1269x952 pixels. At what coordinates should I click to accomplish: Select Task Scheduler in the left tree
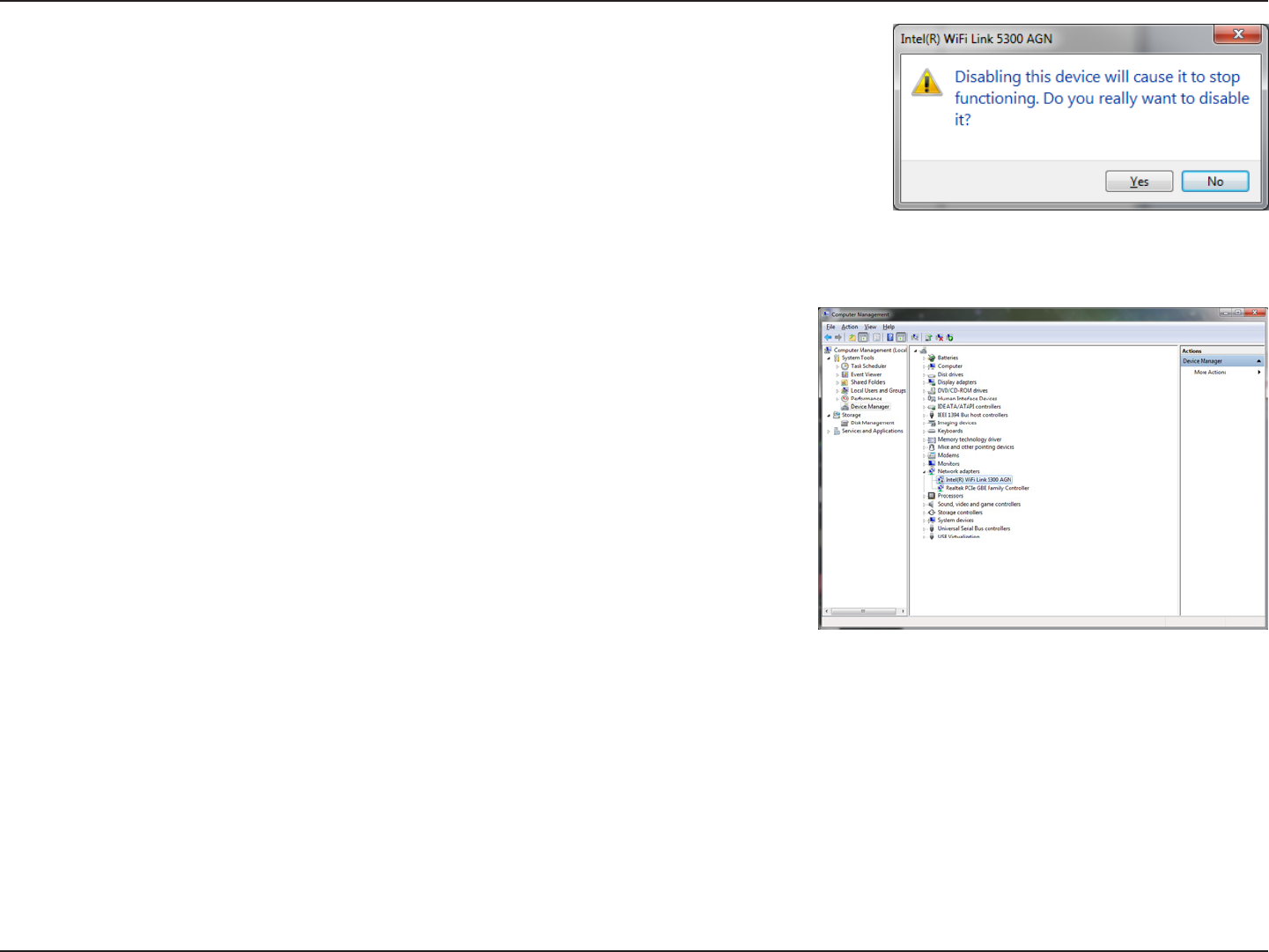(868, 366)
